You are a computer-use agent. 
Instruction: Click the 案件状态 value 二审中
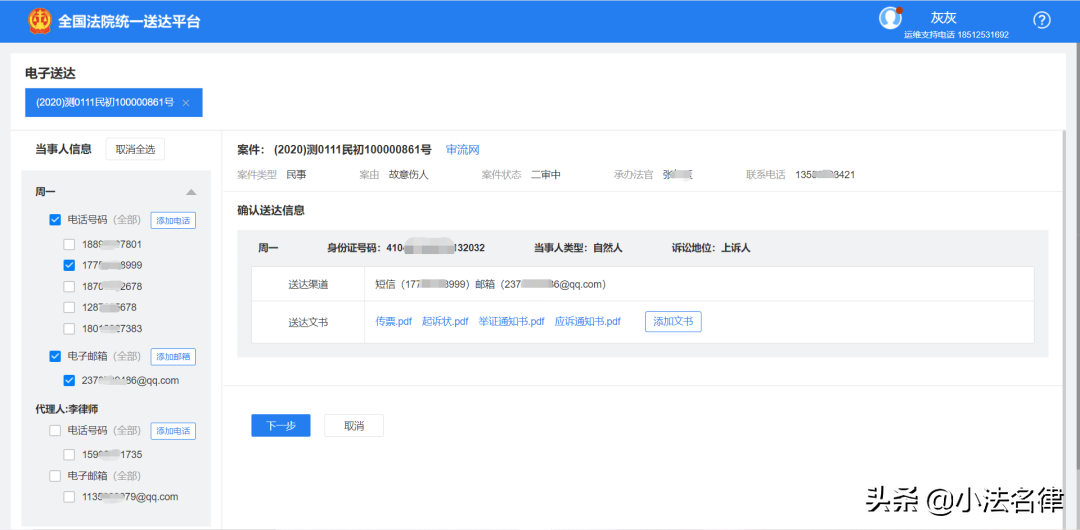[546, 175]
